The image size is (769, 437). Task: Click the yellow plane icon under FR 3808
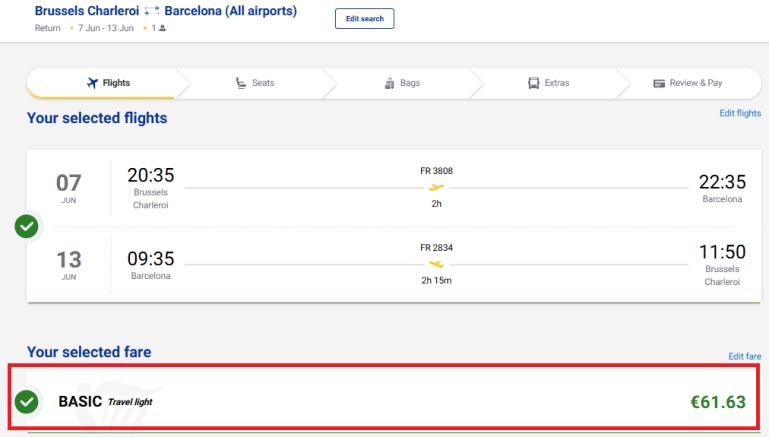(436, 187)
